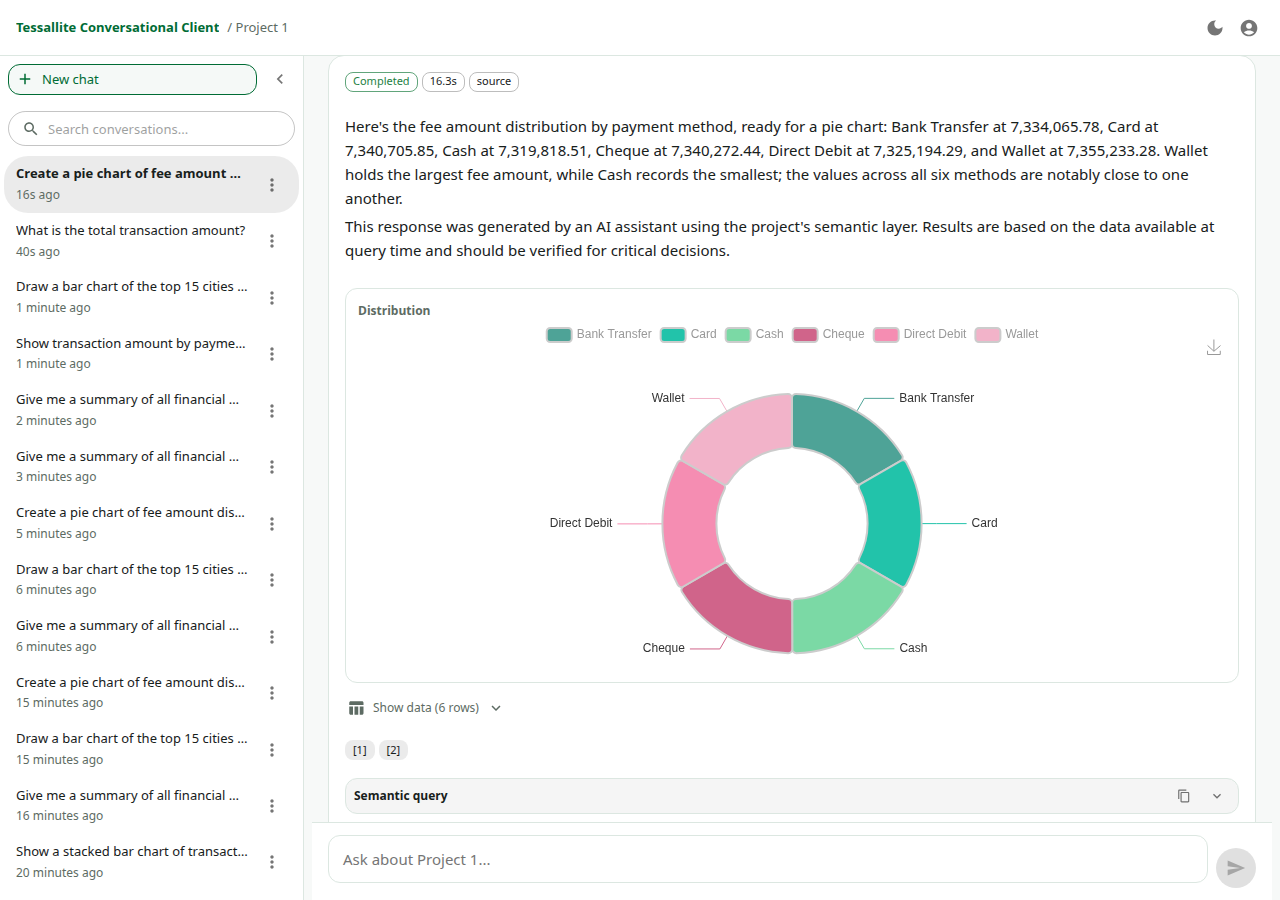Viewport: 1280px width, 900px height.
Task: Open options for the '5 minutes ago' chat
Action: click(272, 524)
